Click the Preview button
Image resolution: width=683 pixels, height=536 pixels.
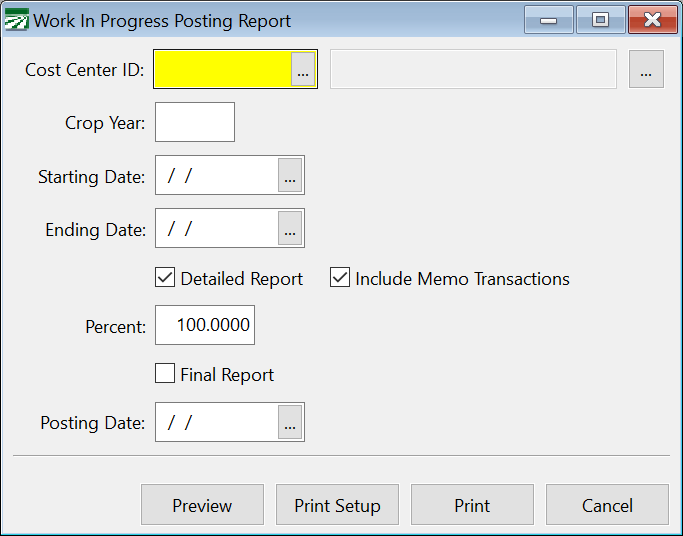tap(202, 505)
